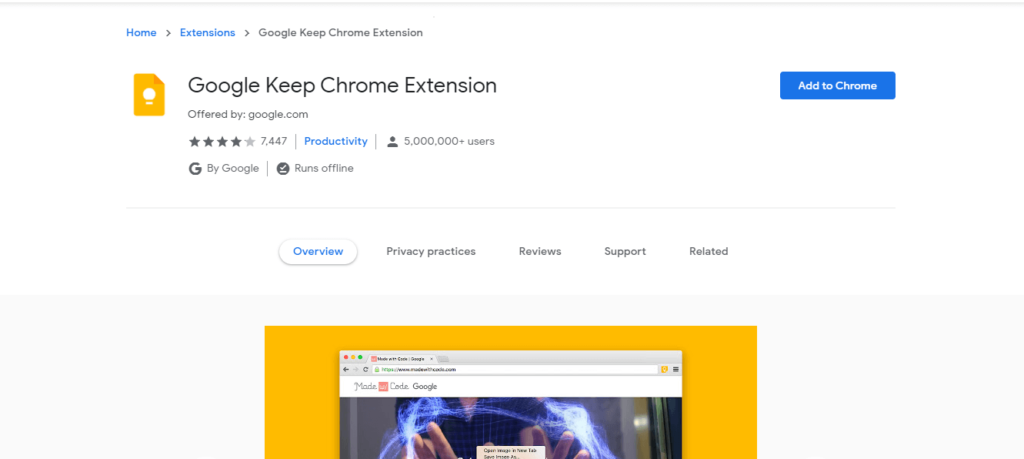Open the Support tab
Image resolution: width=1024 pixels, height=459 pixels.
point(625,251)
